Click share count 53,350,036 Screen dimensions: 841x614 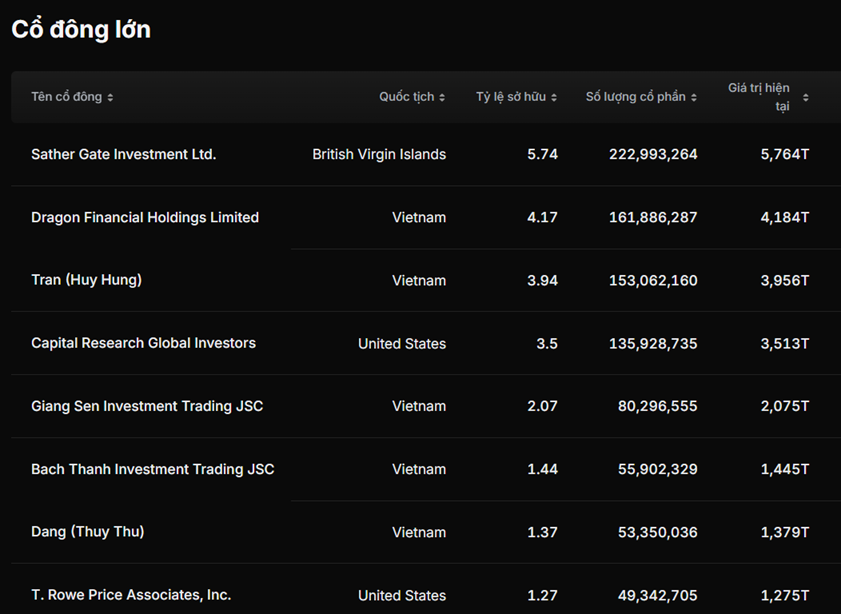[x=658, y=532]
